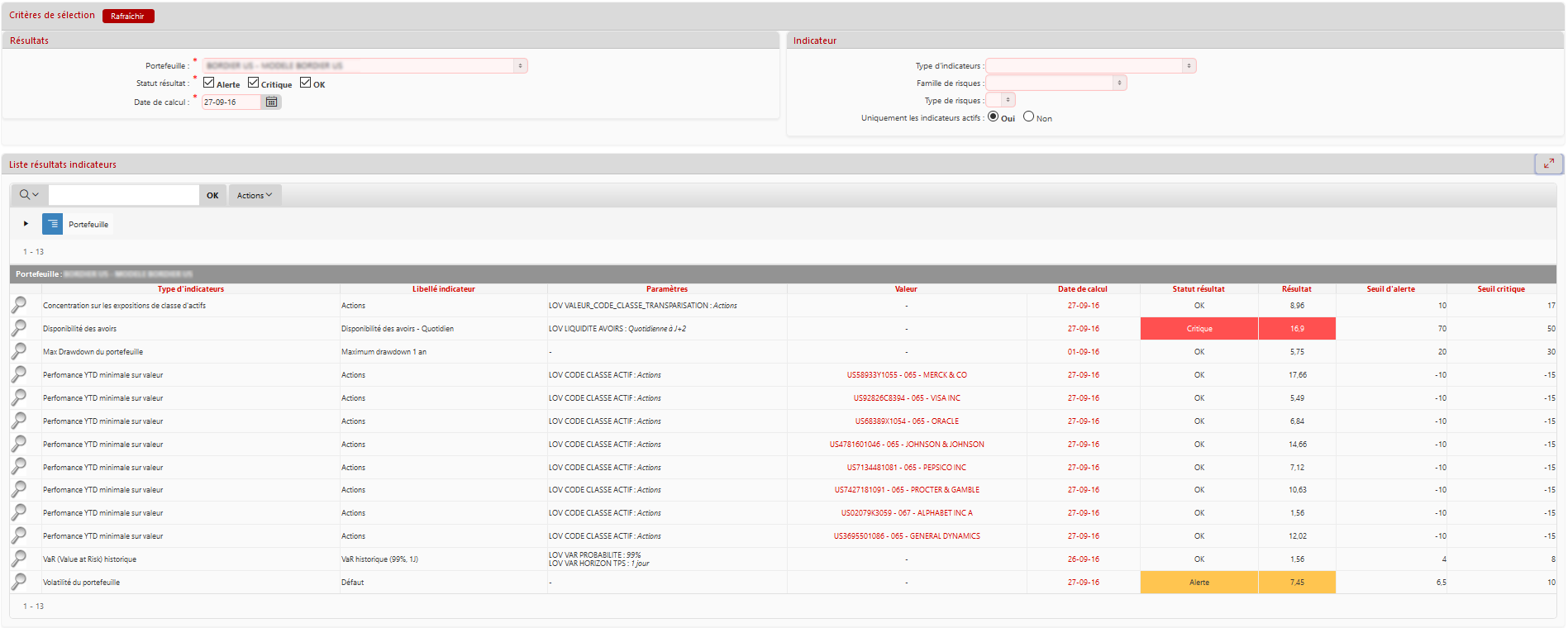Open details for Volatilité du portefeuille row
This screenshot has width=1568, height=628.
point(19,582)
